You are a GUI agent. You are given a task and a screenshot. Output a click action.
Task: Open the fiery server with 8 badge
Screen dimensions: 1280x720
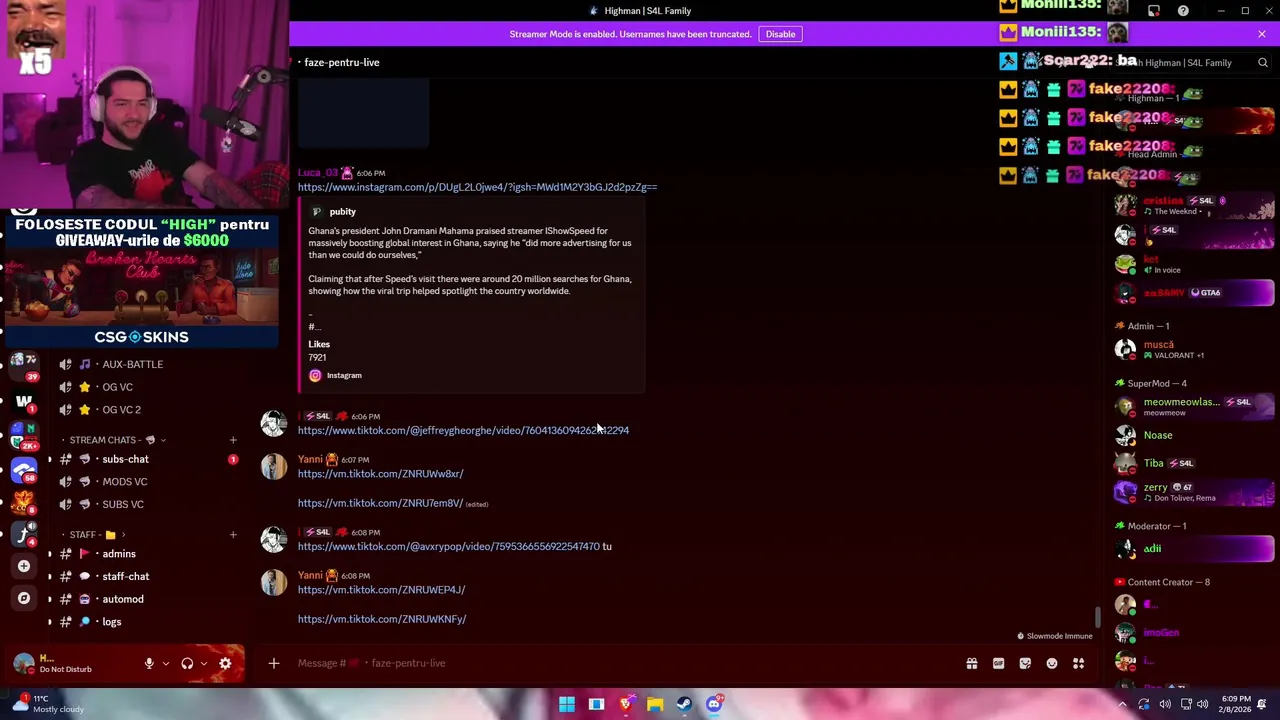[24, 503]
